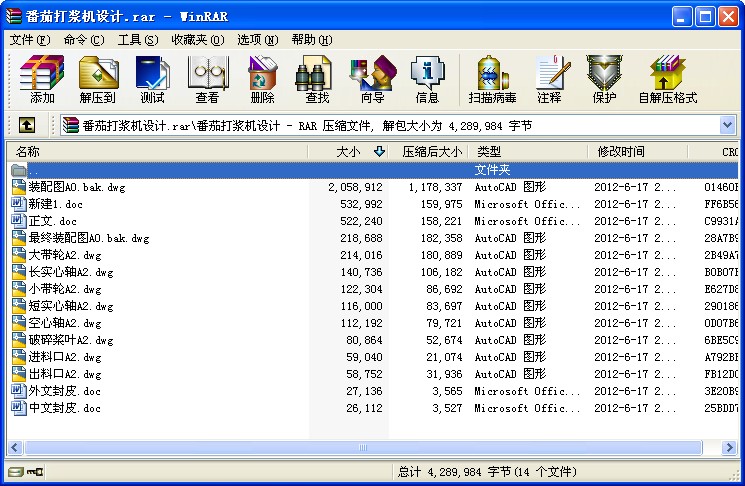Screen dimensions: 745x486
Task: Click the 解压到 (Extract To) icon
Action: (x=98, y=79)
